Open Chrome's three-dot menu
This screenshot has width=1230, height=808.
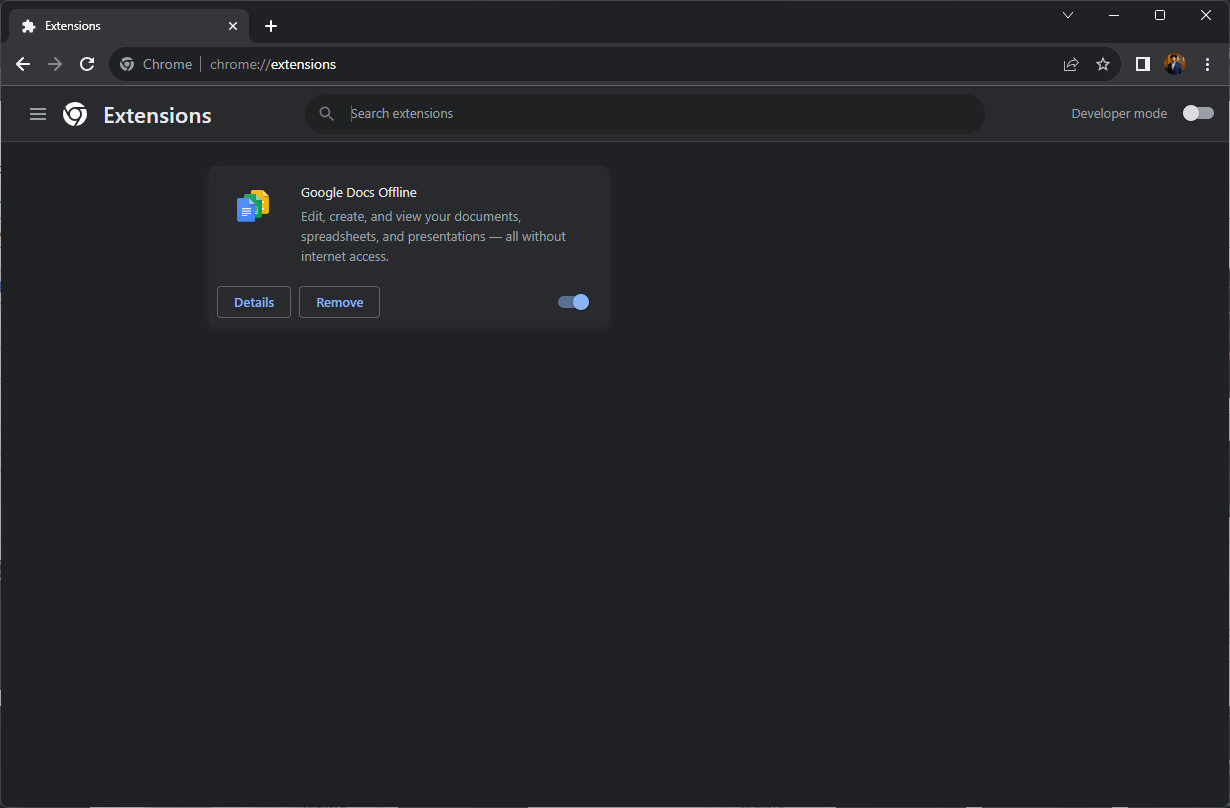[1207, 64]
